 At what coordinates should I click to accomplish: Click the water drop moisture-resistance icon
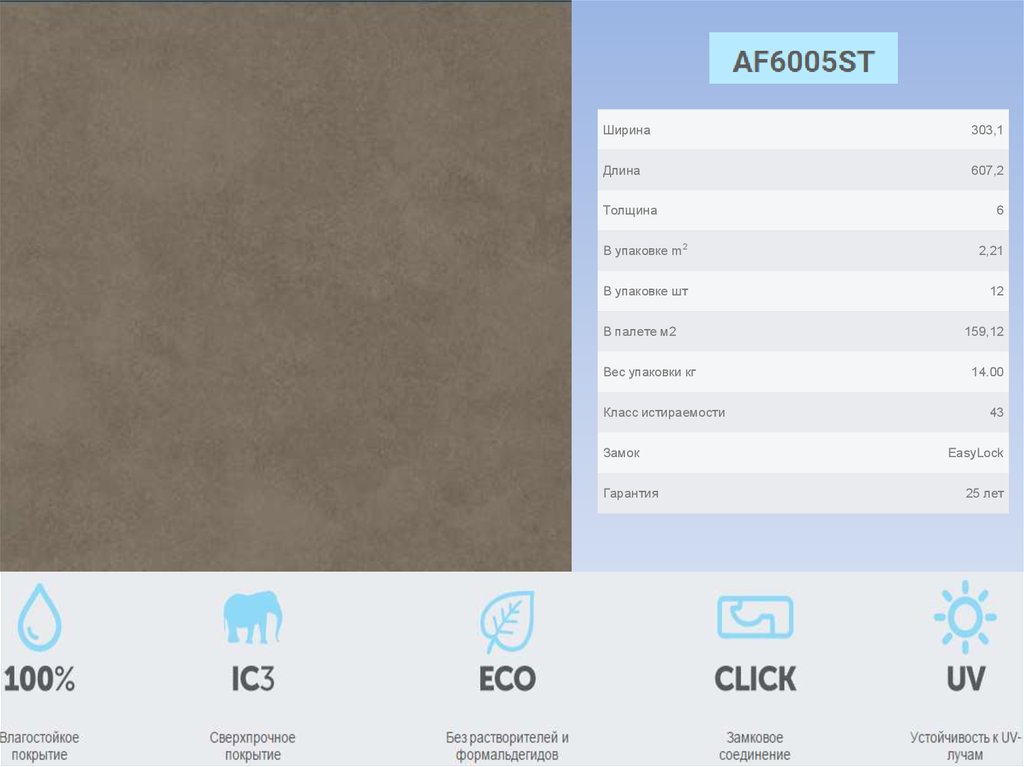click(39, 617)
